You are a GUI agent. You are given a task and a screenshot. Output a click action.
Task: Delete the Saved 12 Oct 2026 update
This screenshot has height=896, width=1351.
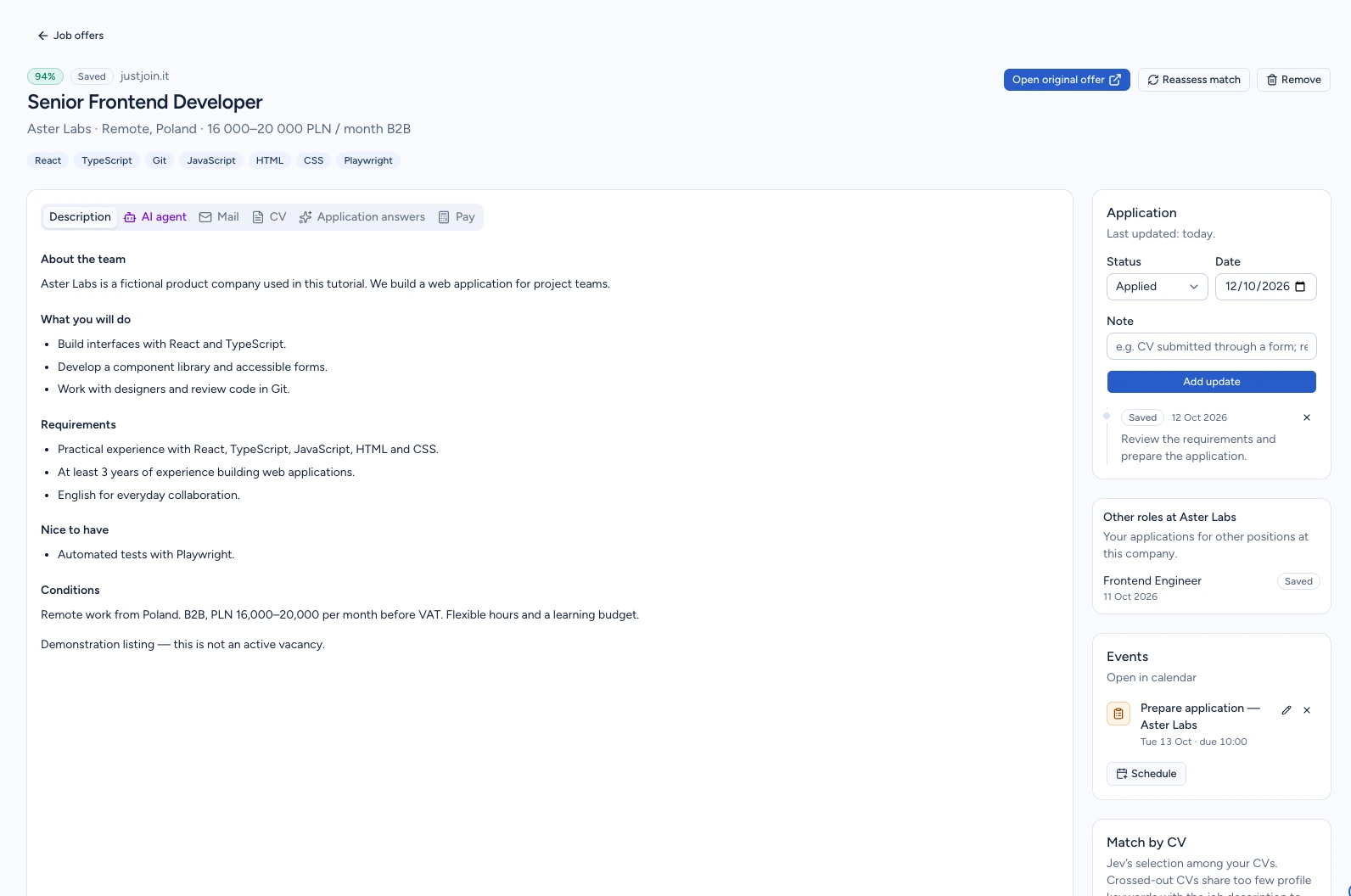1307,417
